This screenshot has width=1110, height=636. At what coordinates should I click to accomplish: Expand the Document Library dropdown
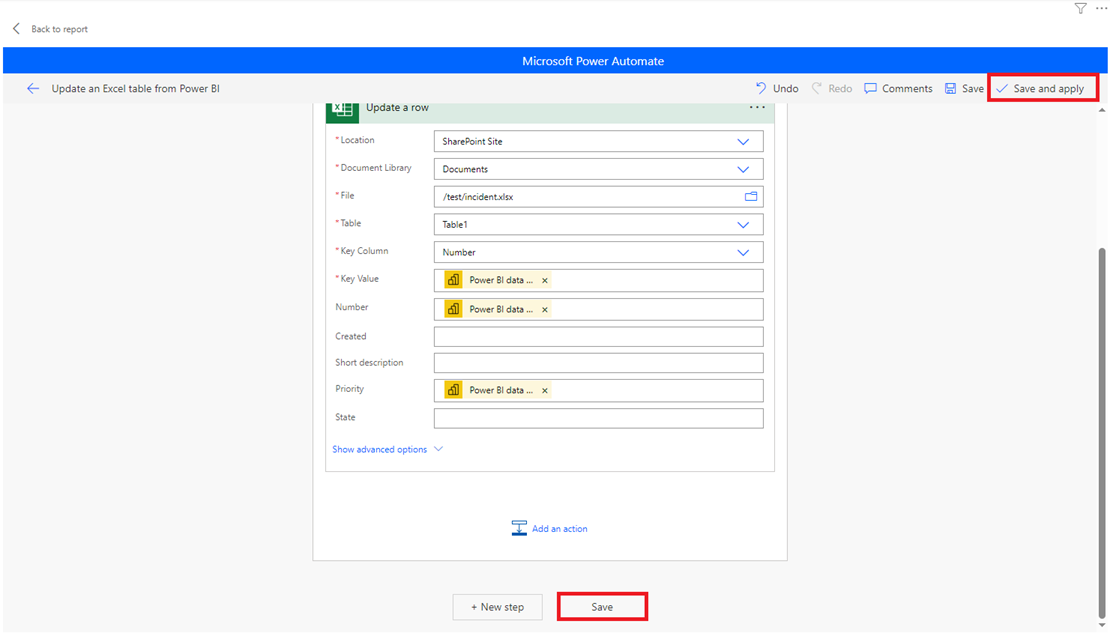coord(743,169)
